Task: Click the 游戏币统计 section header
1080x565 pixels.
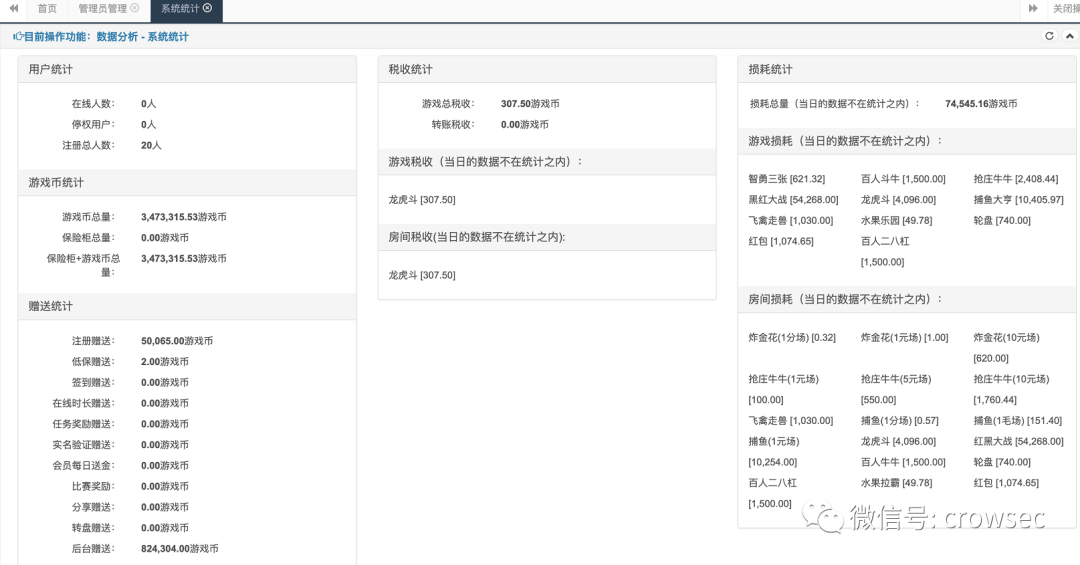Action: pyautogui.click(x=187, y=183)
